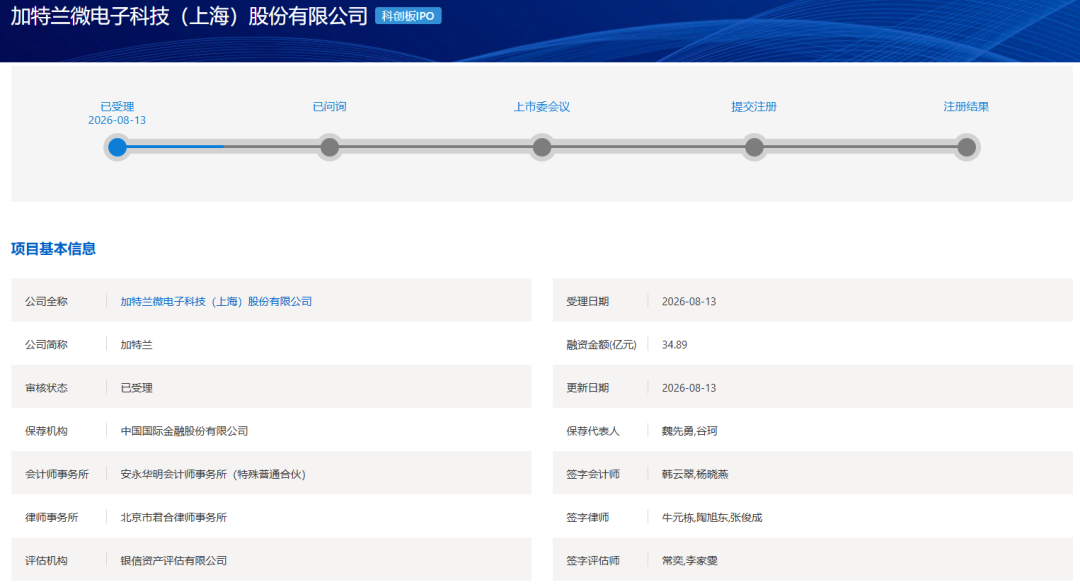Image resolution: width=1080 pixels, height=585 pixels.
Task: Click the 科创板IPO badge
Action: pos(408,16)
